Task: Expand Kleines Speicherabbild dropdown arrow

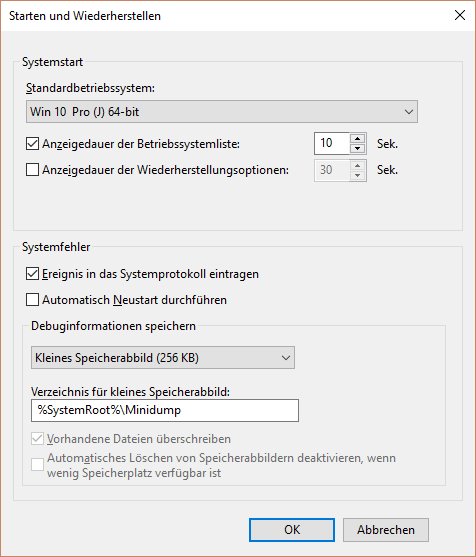Action: (x=286, y=357)
